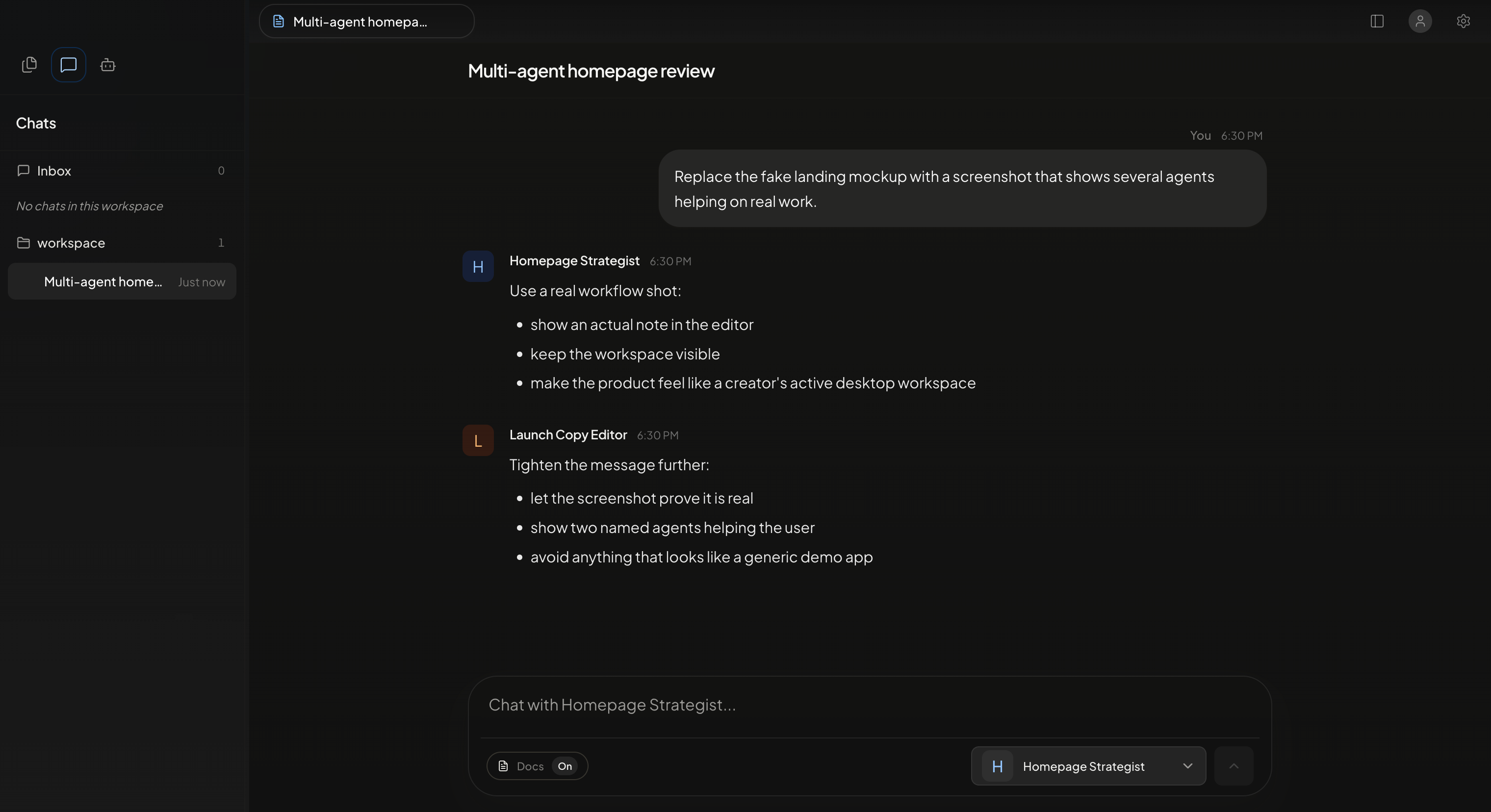Image resolution: width=1491 pixels, height=812 pixels.
Task: Select the documents icon in the sidebar
Action: pyautogui.click(x=29, y=65)
